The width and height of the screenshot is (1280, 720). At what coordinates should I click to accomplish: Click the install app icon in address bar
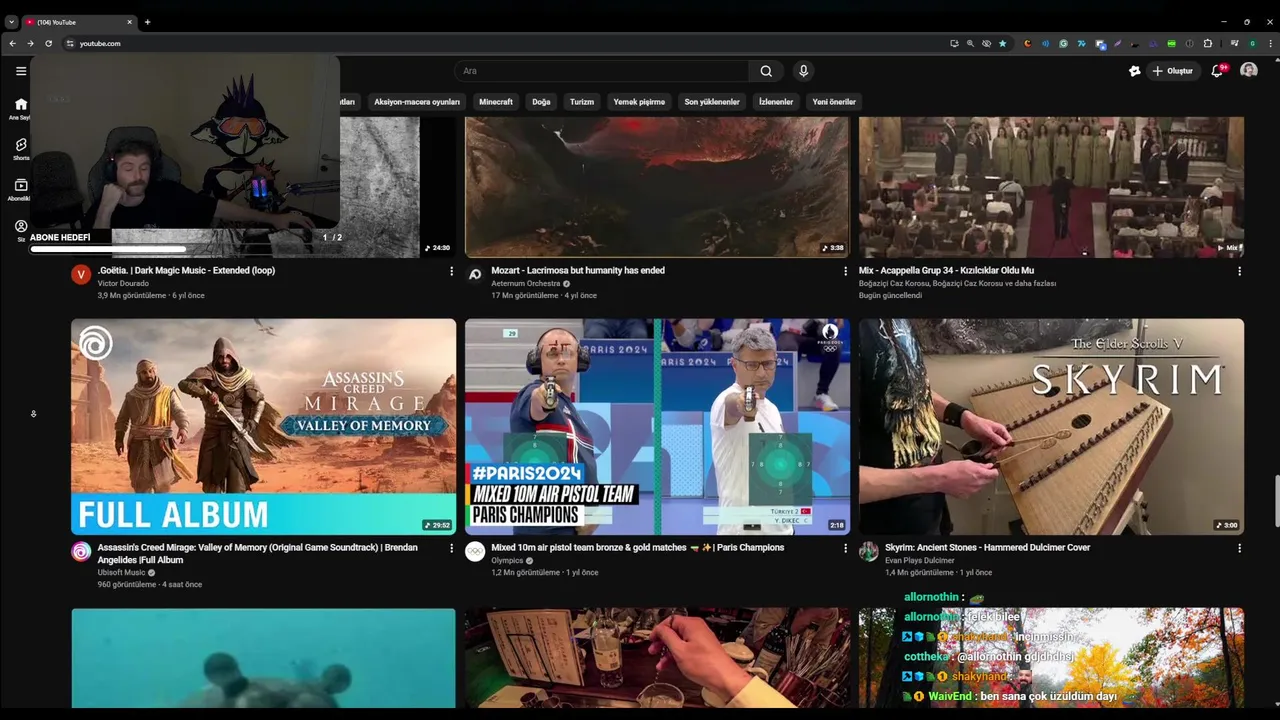(x=954, y=43)
